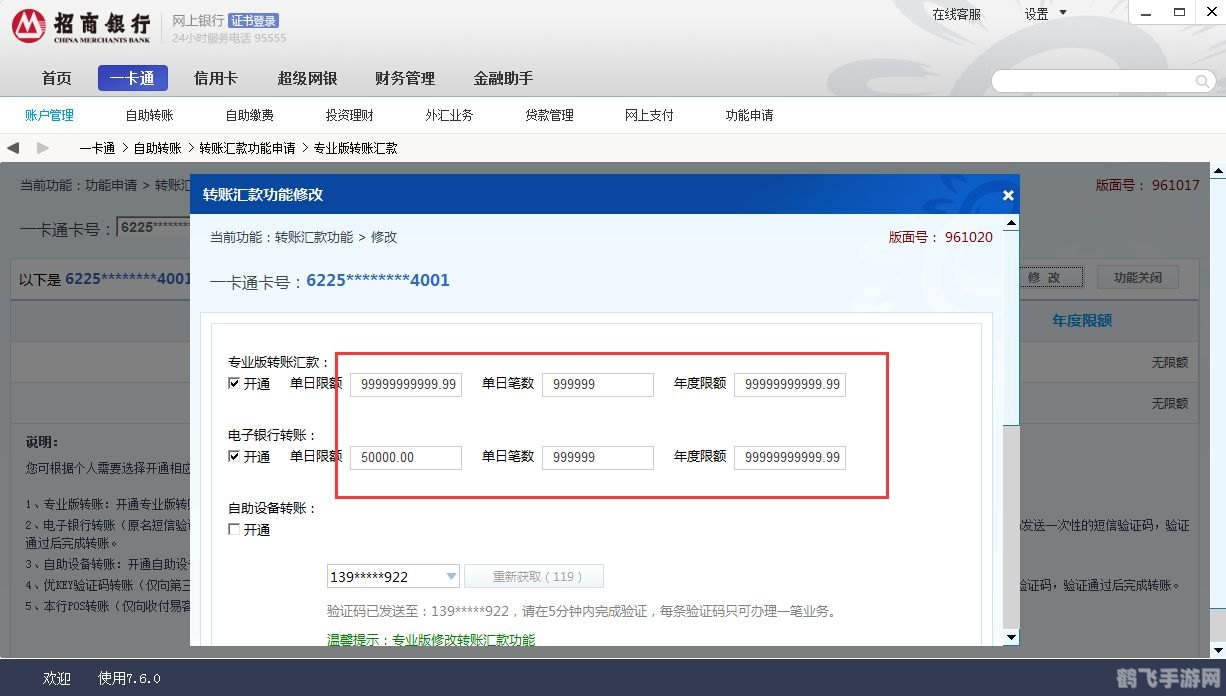Open the 139*****922 phone number dropdown
The width and height of the screenshot is (1226, 696).
click(x=451, y=576)
